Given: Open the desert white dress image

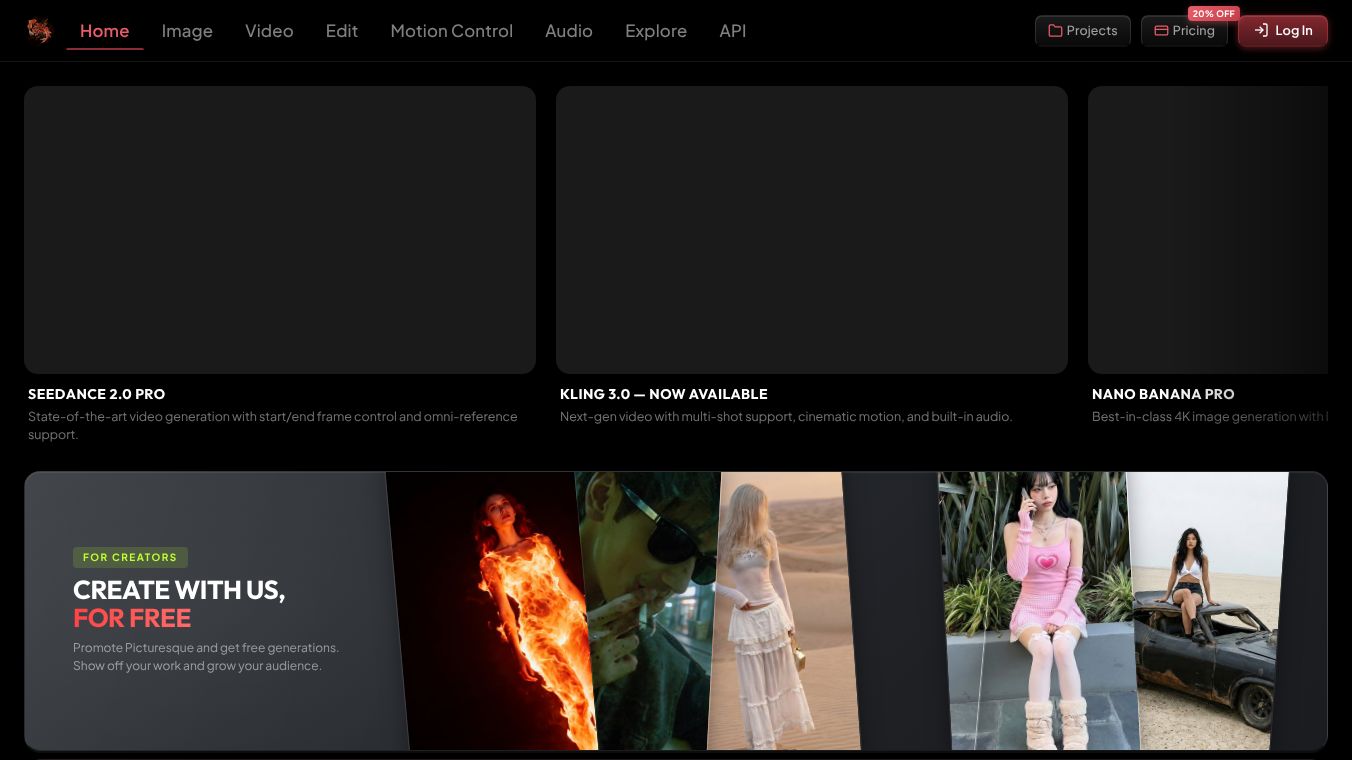Looking at the screenshot, I should coord(782,611).
